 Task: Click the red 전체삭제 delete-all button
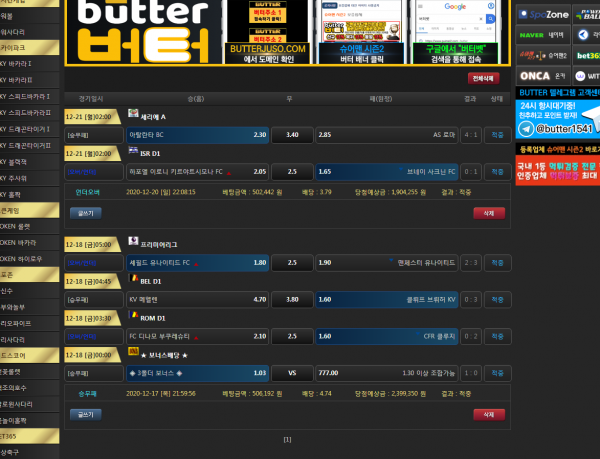482,78
